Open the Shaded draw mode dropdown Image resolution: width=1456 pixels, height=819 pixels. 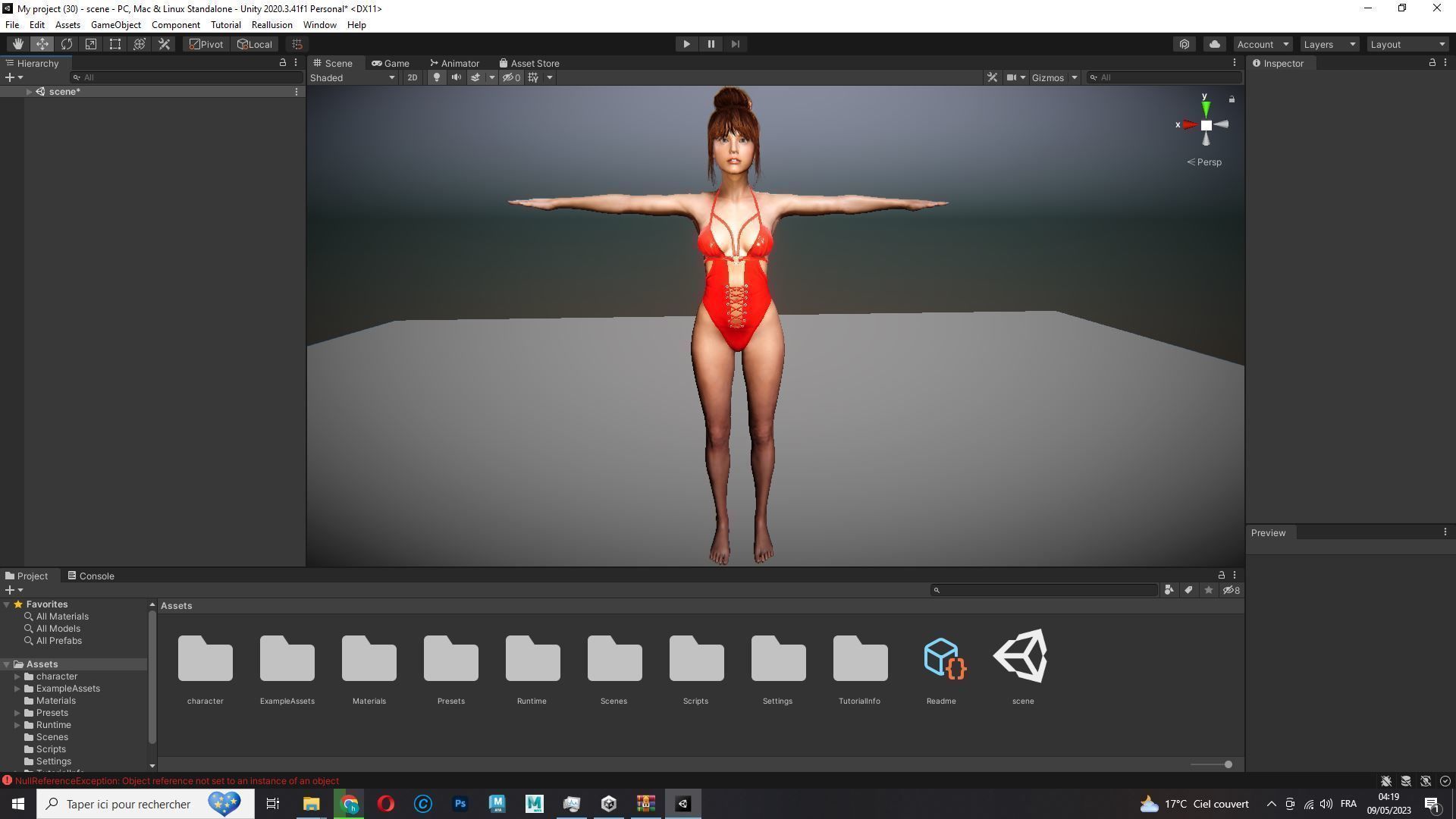coord(353,77)
